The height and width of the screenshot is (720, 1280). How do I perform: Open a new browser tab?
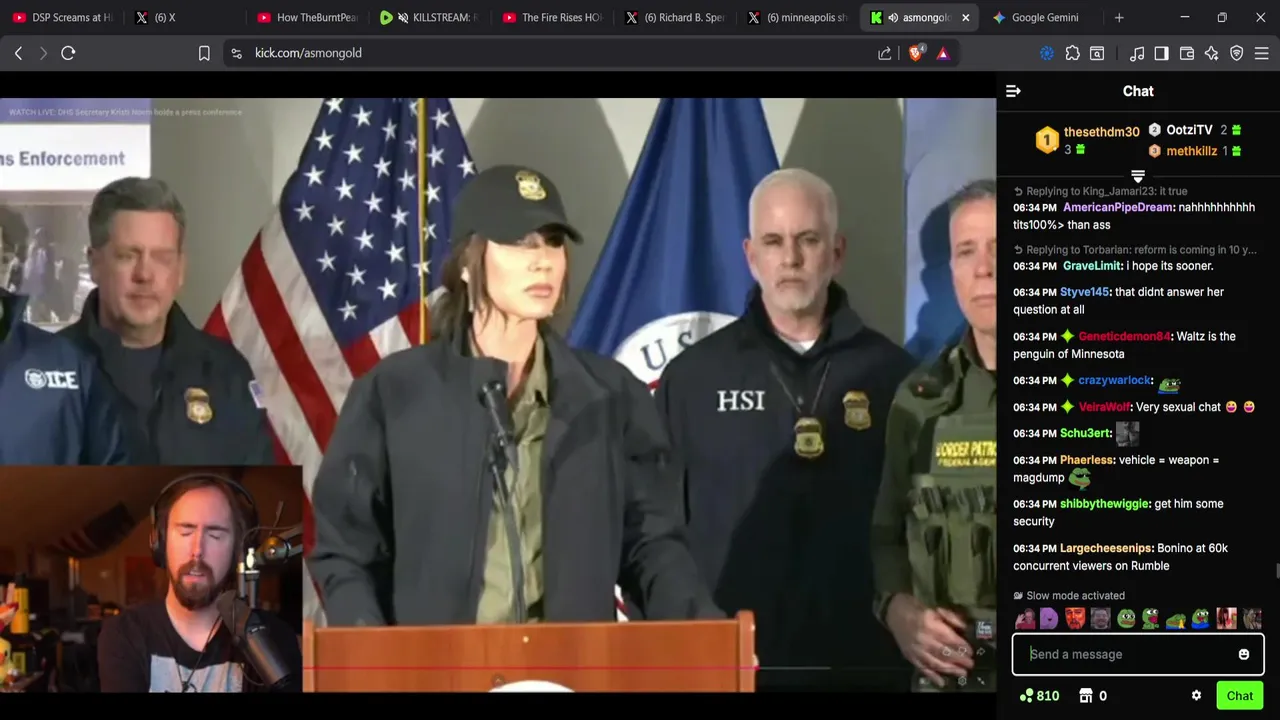pyautogui.click(x=1119, y=17)
